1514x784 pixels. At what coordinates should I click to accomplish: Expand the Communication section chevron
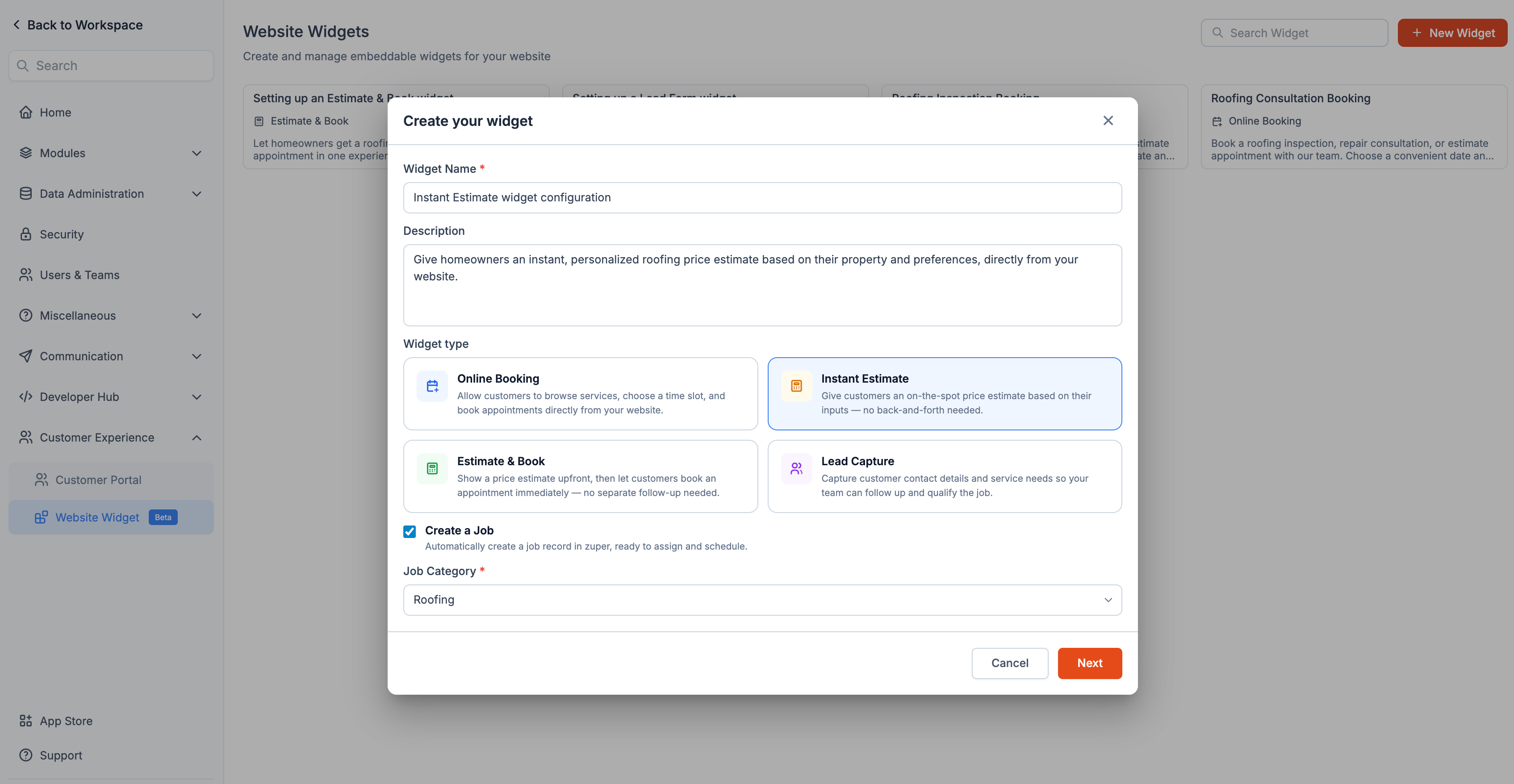(x=197, y=356)
